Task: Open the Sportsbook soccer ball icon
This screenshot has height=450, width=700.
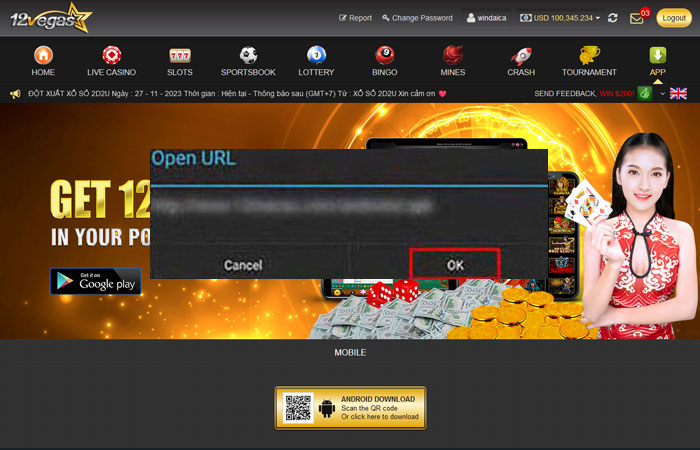Action: 248,56
